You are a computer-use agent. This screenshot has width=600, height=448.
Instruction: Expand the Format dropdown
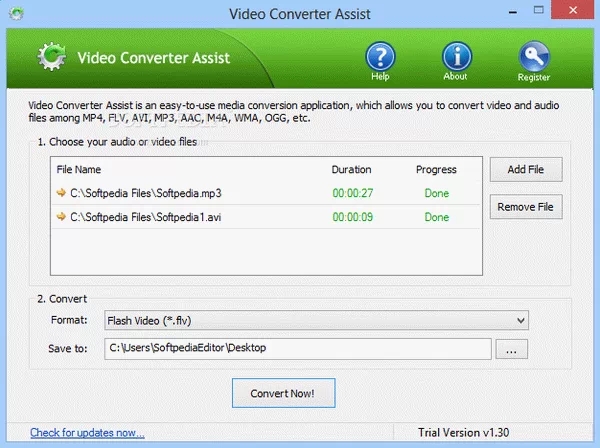pyautogui.click(x=316, y=320)
